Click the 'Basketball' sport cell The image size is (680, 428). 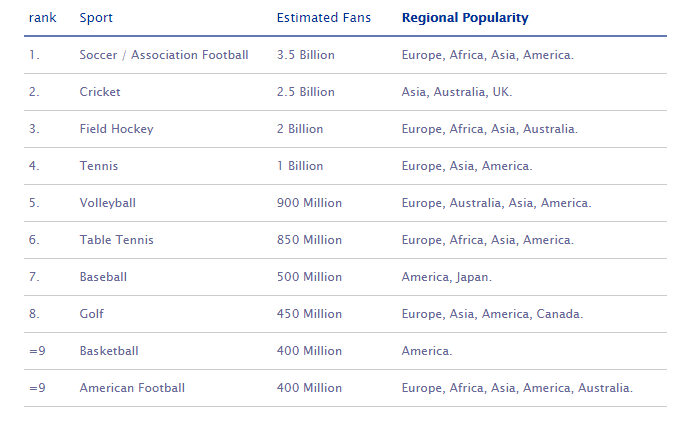pos(109,351)
